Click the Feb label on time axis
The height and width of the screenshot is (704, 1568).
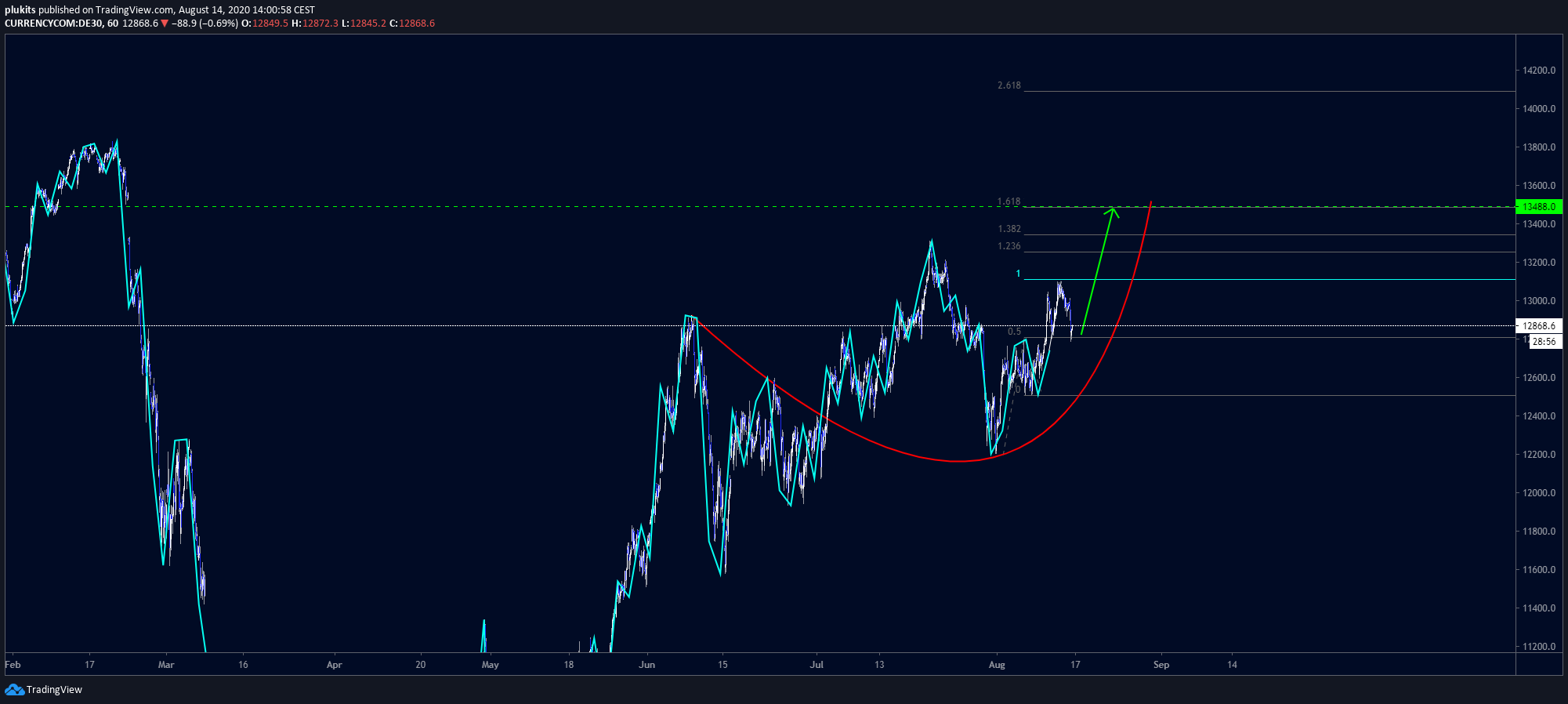[13, 665]
